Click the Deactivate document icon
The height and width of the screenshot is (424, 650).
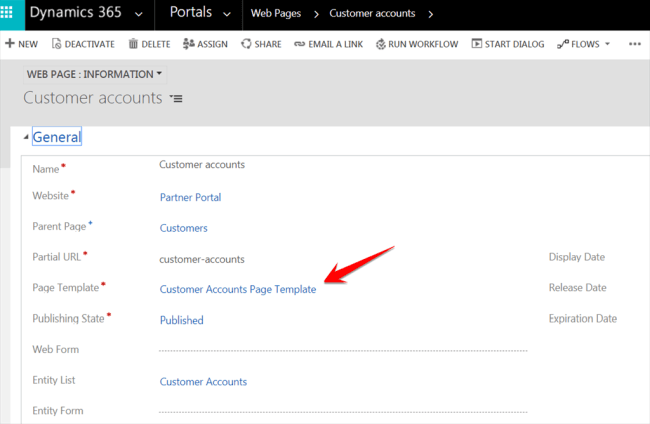coord(56,44)
